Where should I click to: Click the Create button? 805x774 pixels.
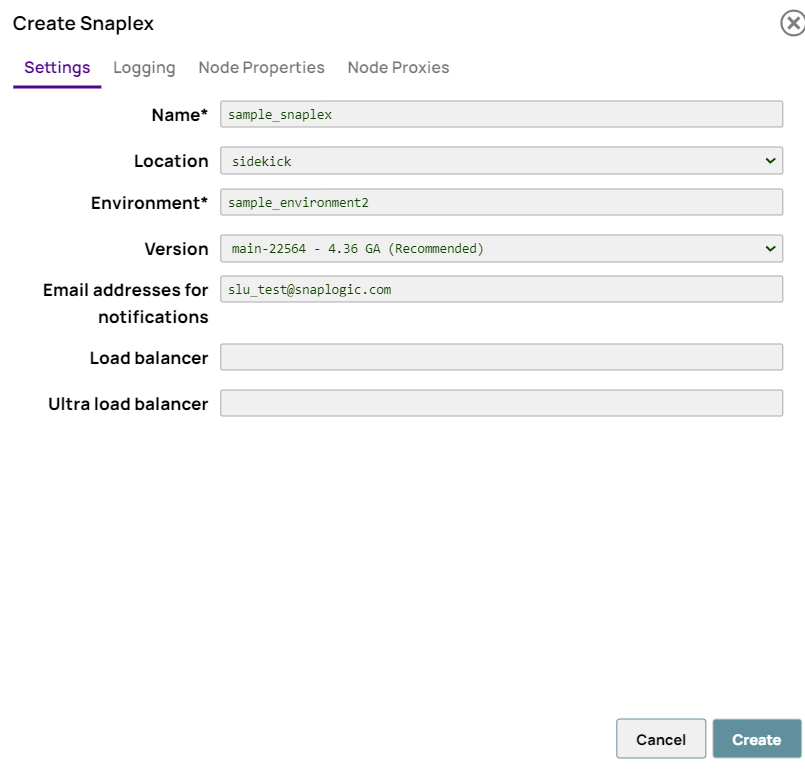(756, 739)
